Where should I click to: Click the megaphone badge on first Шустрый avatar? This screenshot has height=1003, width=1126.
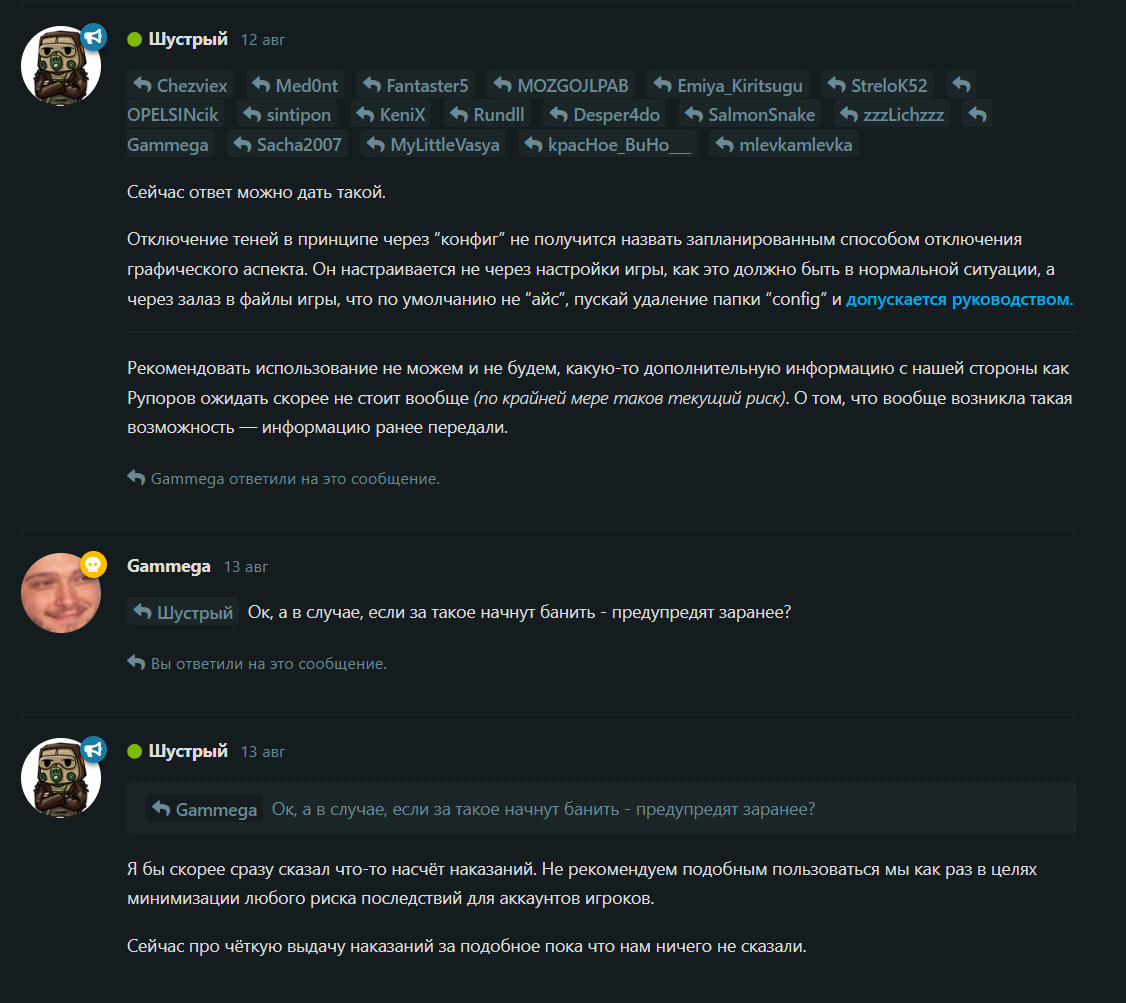point(93,37)
